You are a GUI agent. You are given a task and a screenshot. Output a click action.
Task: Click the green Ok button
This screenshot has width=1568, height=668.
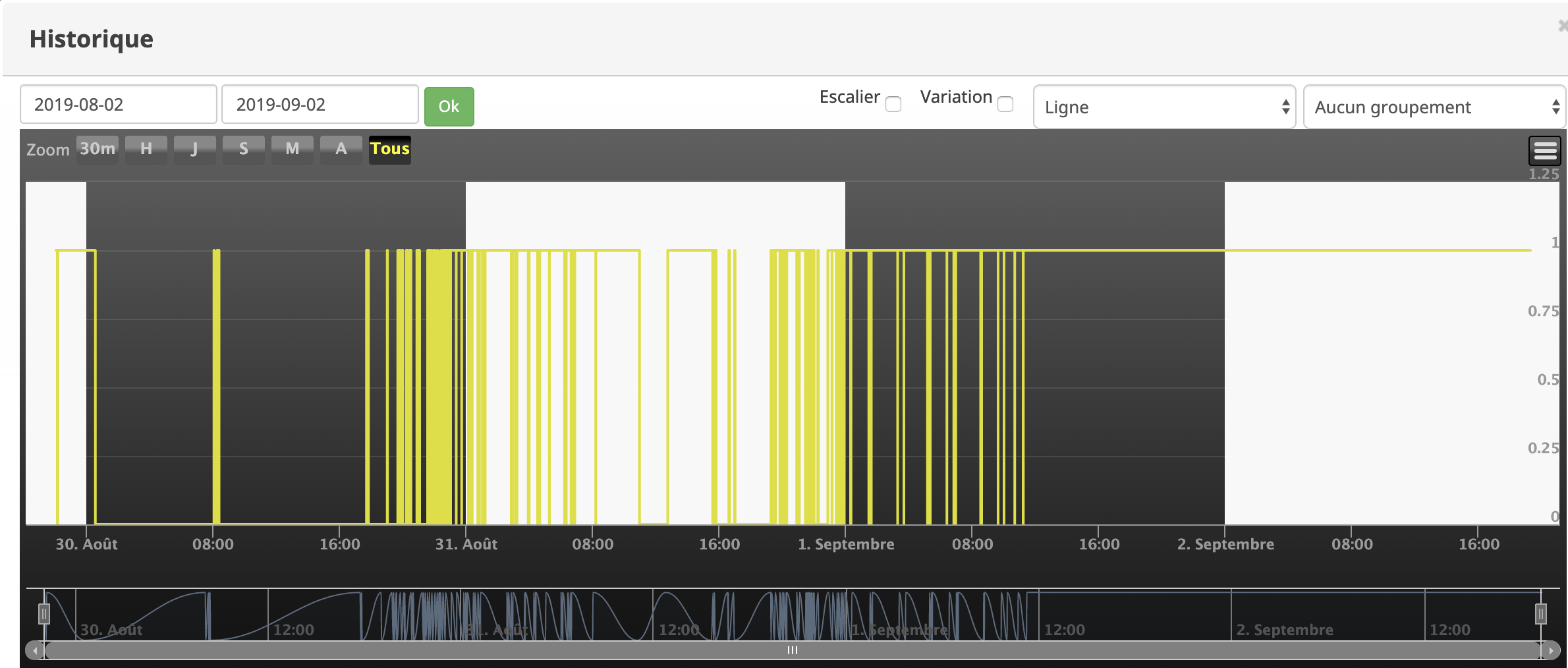click(449, 106)
